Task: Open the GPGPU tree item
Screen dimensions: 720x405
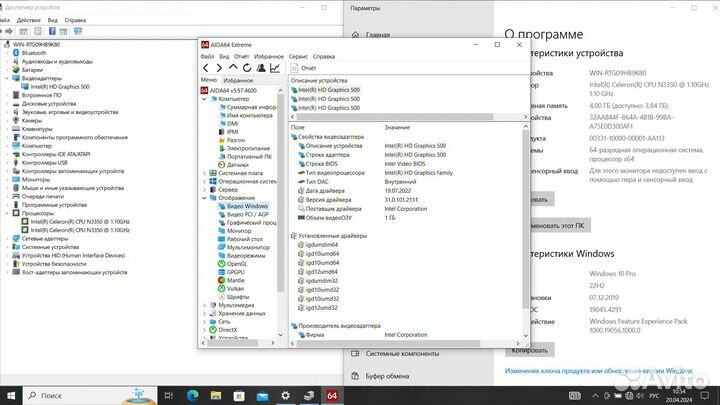Action: pyautogui.click(x=236, y=272)
